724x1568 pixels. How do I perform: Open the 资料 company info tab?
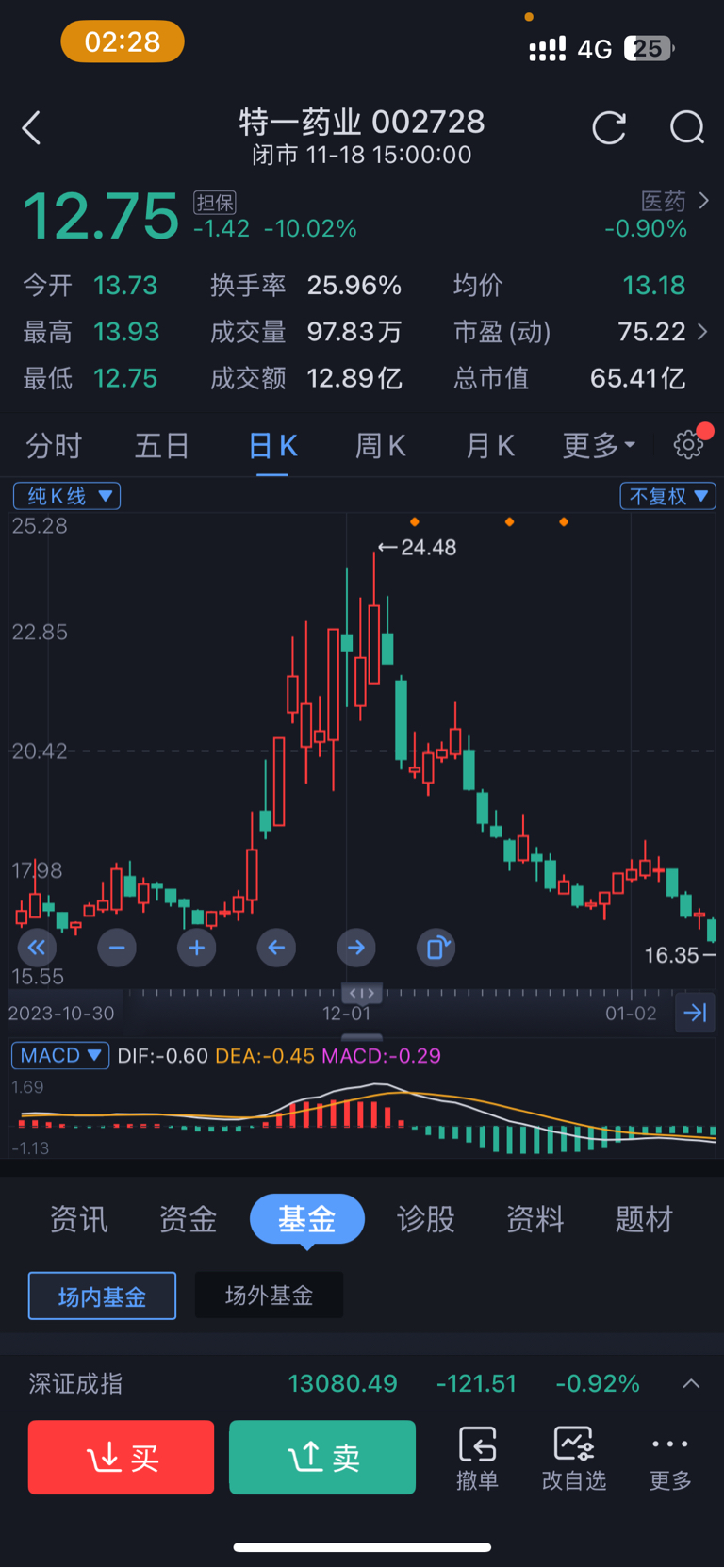click(535, 1219)
